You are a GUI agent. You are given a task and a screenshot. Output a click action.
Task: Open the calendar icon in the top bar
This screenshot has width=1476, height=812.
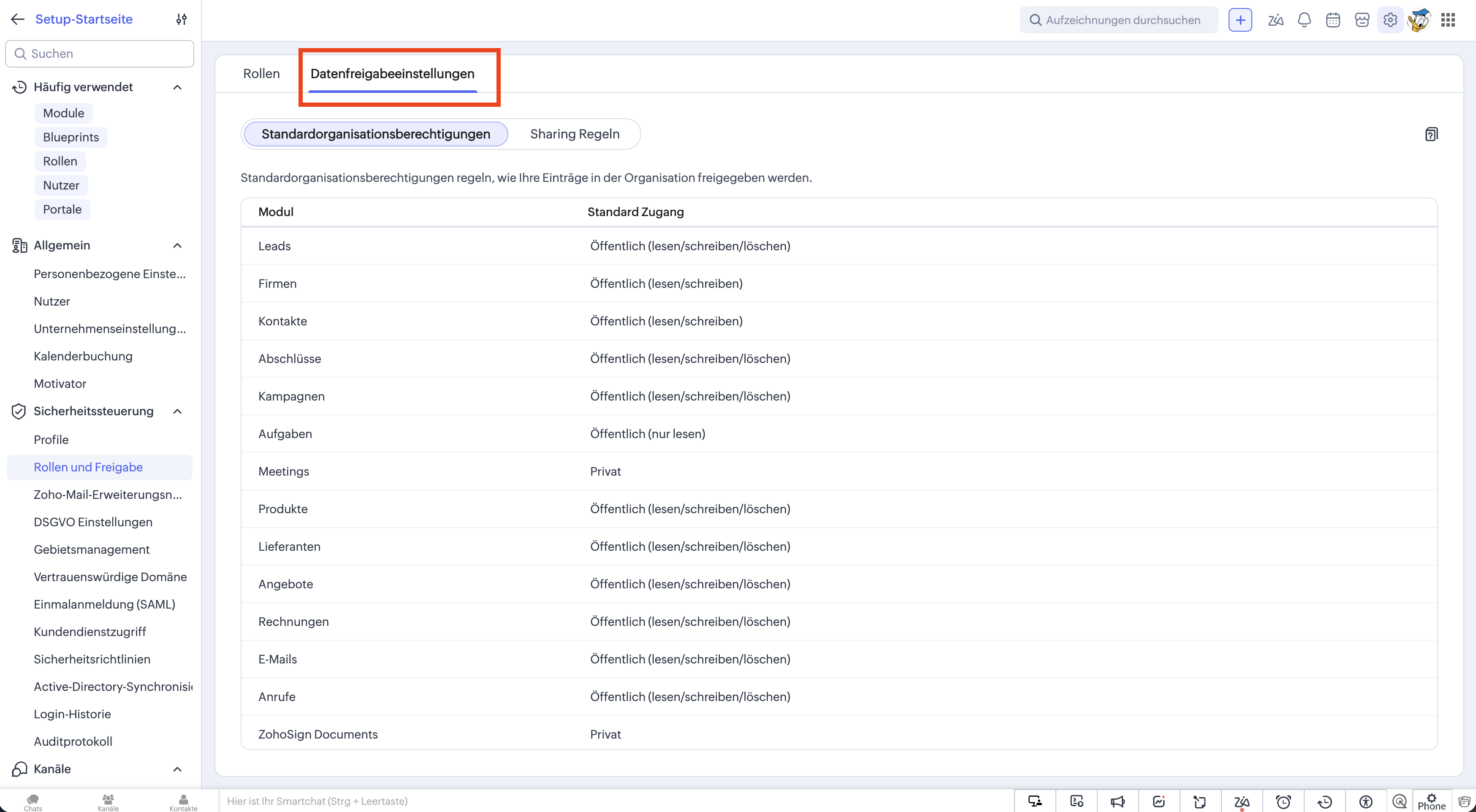[1333, 20]
